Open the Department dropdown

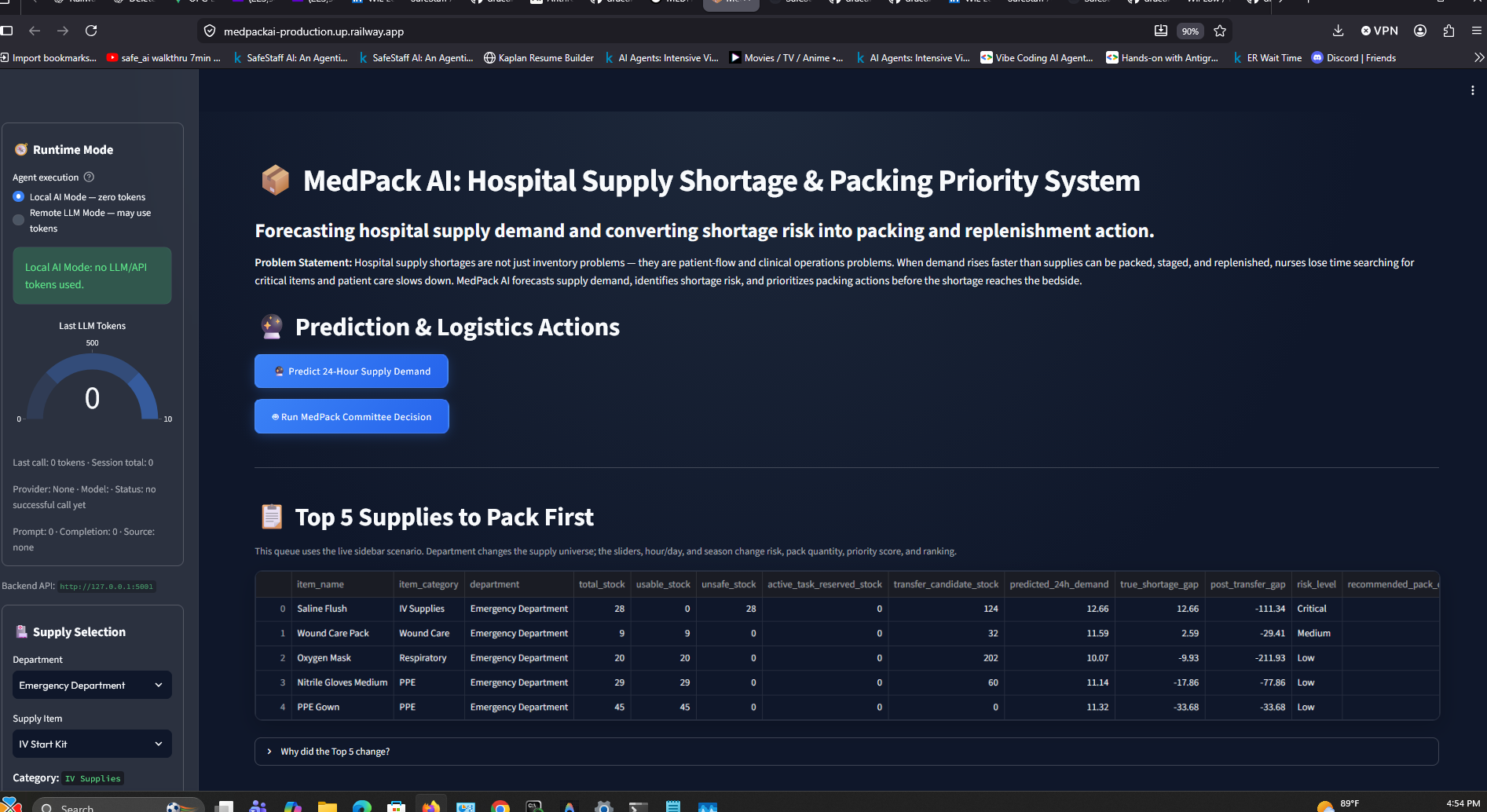click(x=92, y=685)
